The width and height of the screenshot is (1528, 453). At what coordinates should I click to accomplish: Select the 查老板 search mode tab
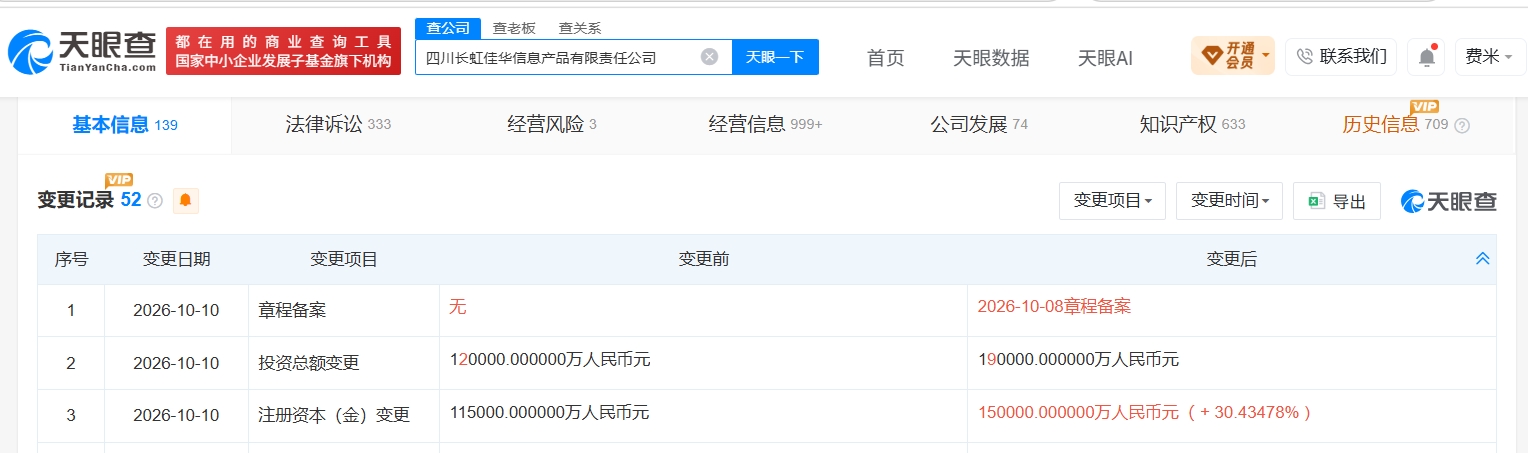click(514, 28)
